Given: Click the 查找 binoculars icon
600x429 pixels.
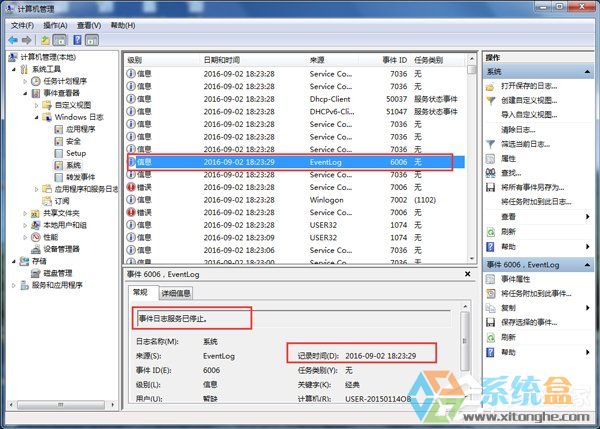Looking at the screenshot, I should click(x=491, y=173).
